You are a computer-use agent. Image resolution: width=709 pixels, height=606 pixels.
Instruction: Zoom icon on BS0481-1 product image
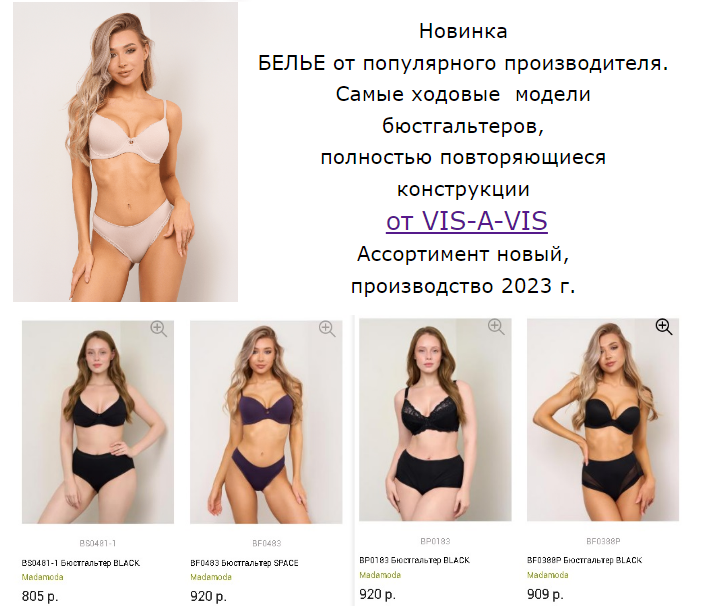(159, 329)
